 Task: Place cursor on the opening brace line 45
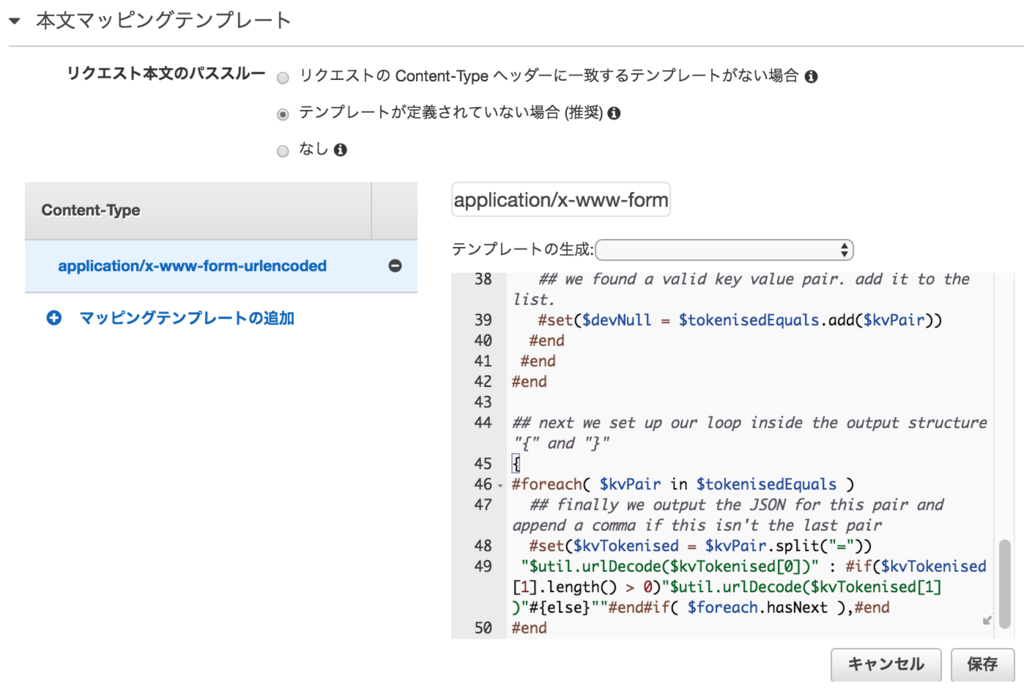pos(516,464)
